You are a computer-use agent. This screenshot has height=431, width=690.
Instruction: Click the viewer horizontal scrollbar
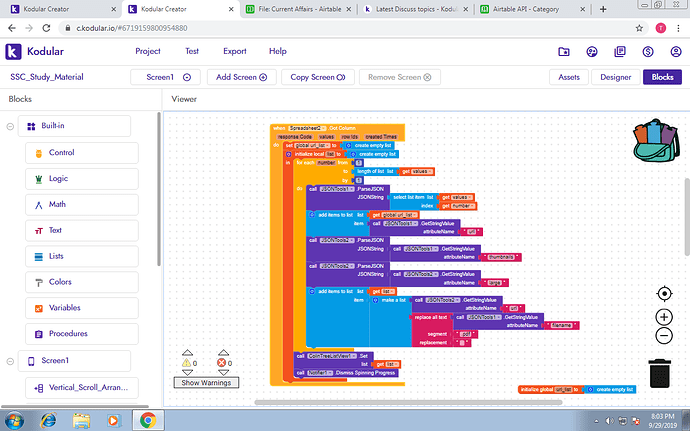click(408, 402)
